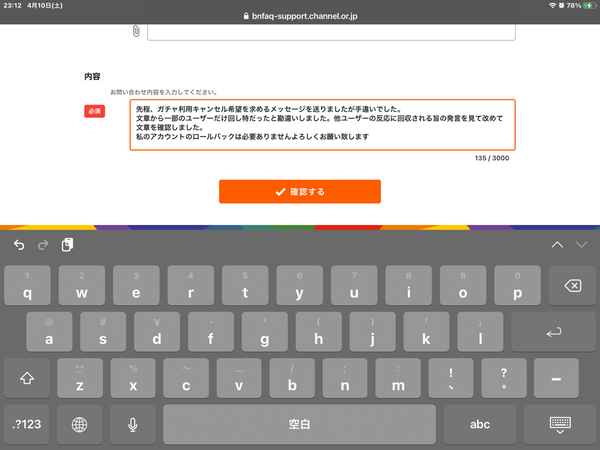Tap the u key
Image resolution: width=600 pixels, height=450 pixels.
tap(354, 285)
